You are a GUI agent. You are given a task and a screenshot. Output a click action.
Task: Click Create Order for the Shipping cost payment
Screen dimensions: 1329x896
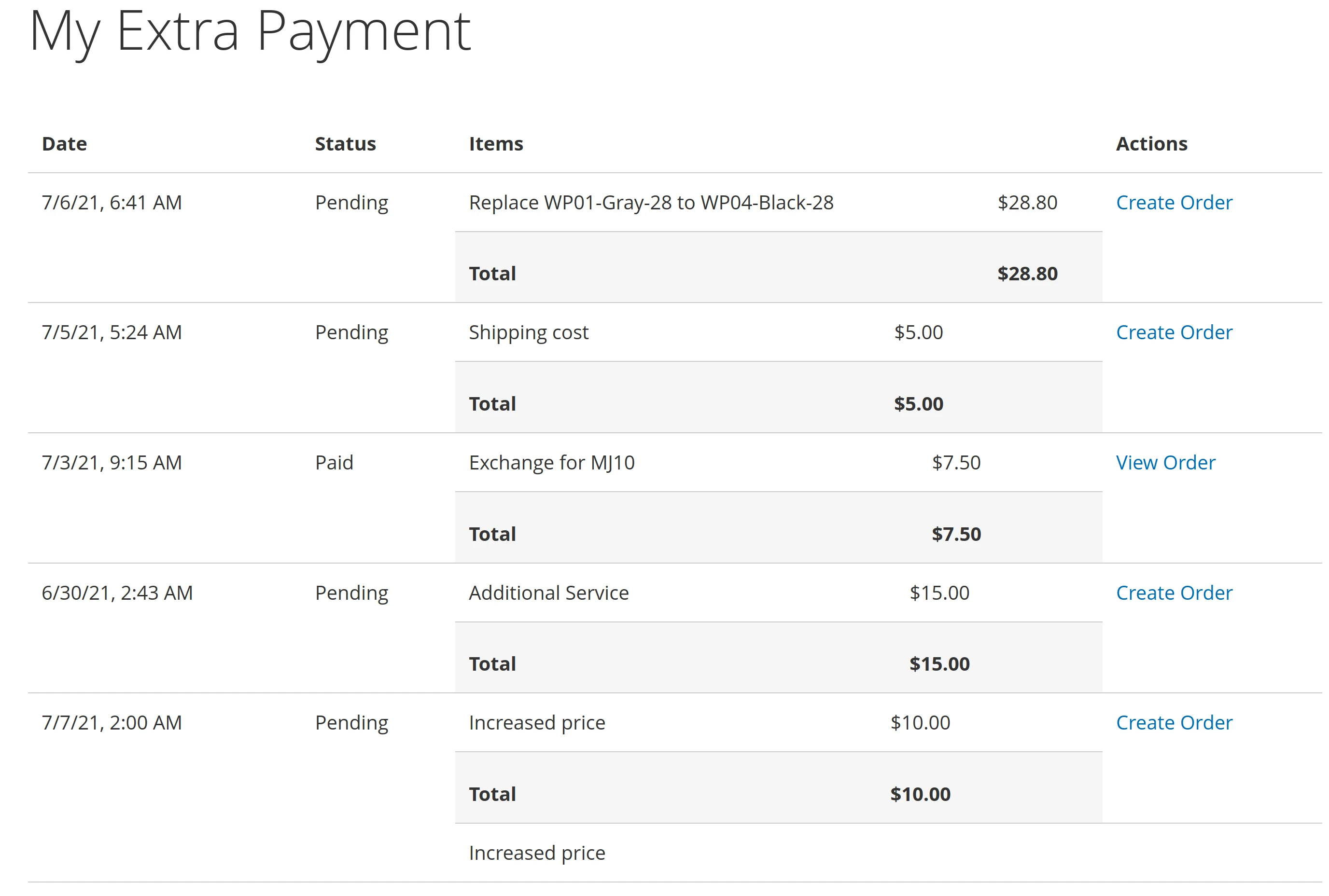coord(1173,332)
